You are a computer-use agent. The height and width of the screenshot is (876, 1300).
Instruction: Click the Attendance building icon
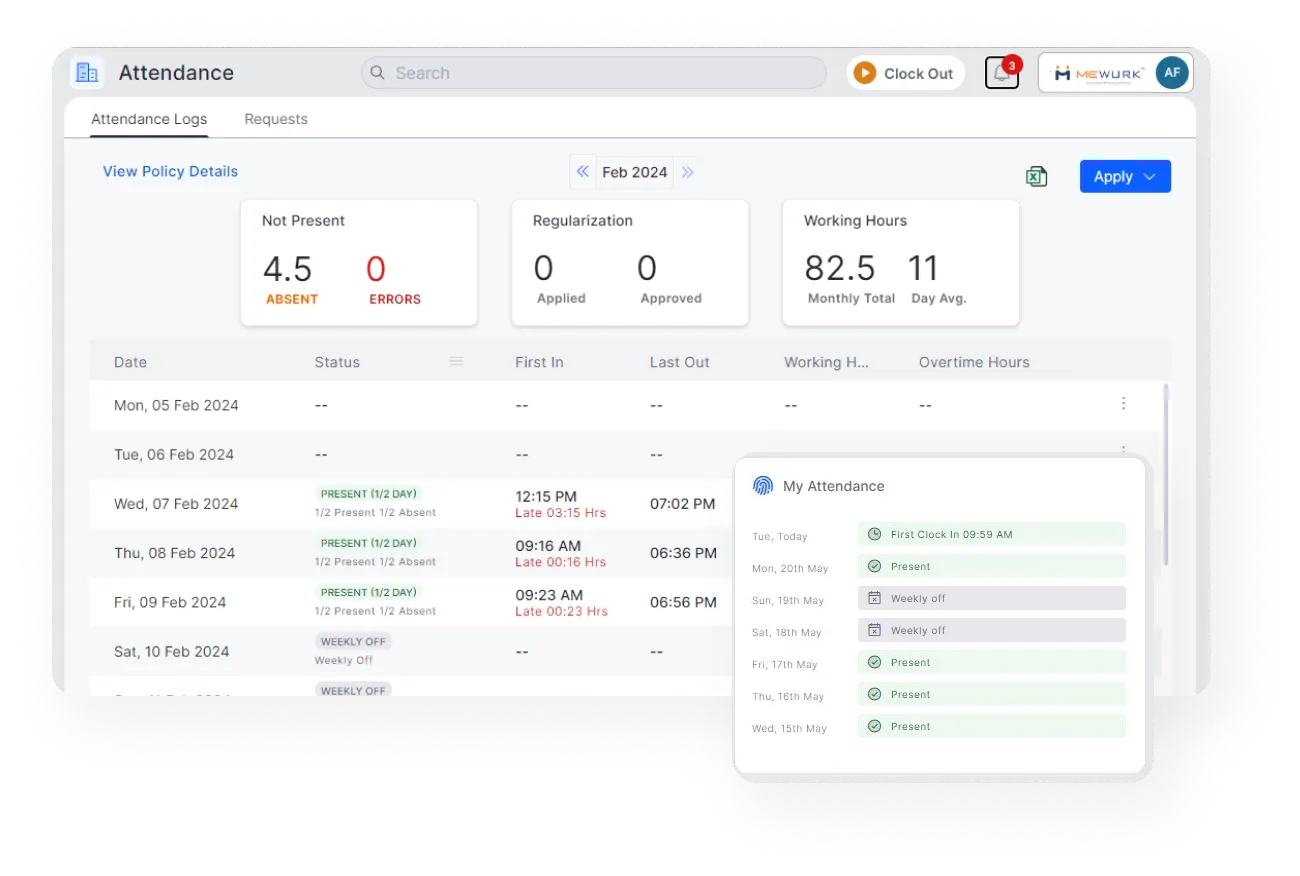[x=87, y=73]
